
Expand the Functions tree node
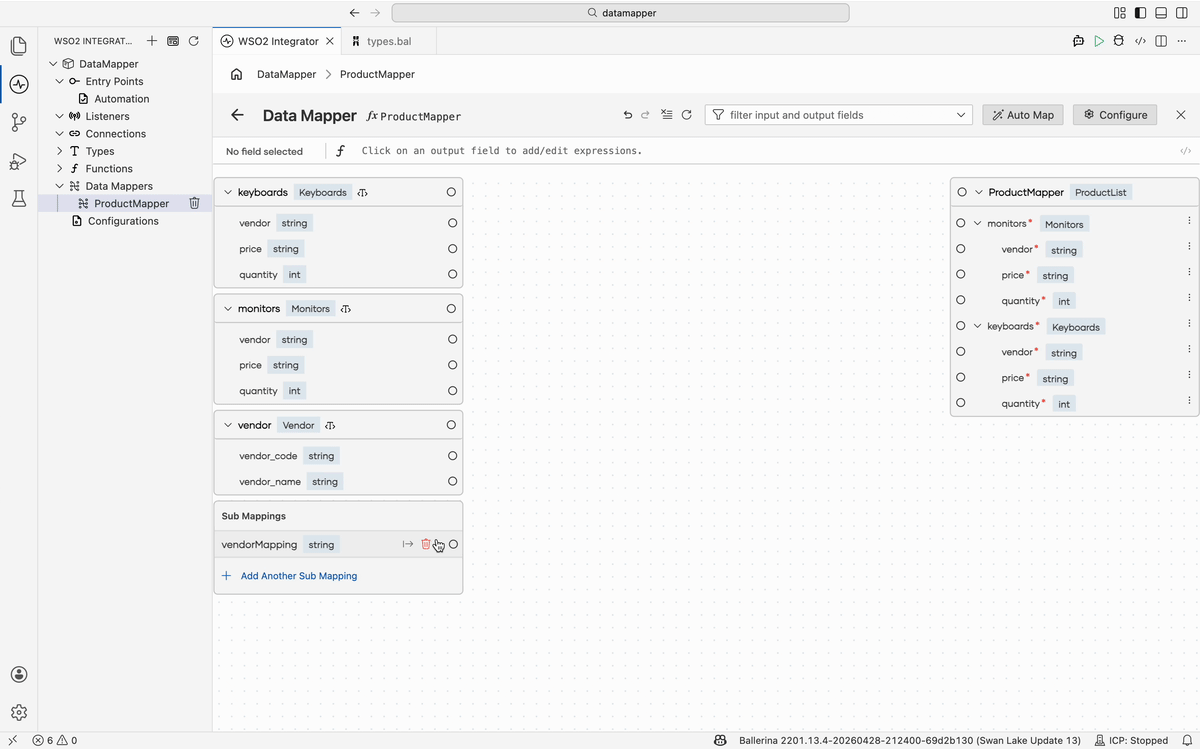(x=59, y=168)
